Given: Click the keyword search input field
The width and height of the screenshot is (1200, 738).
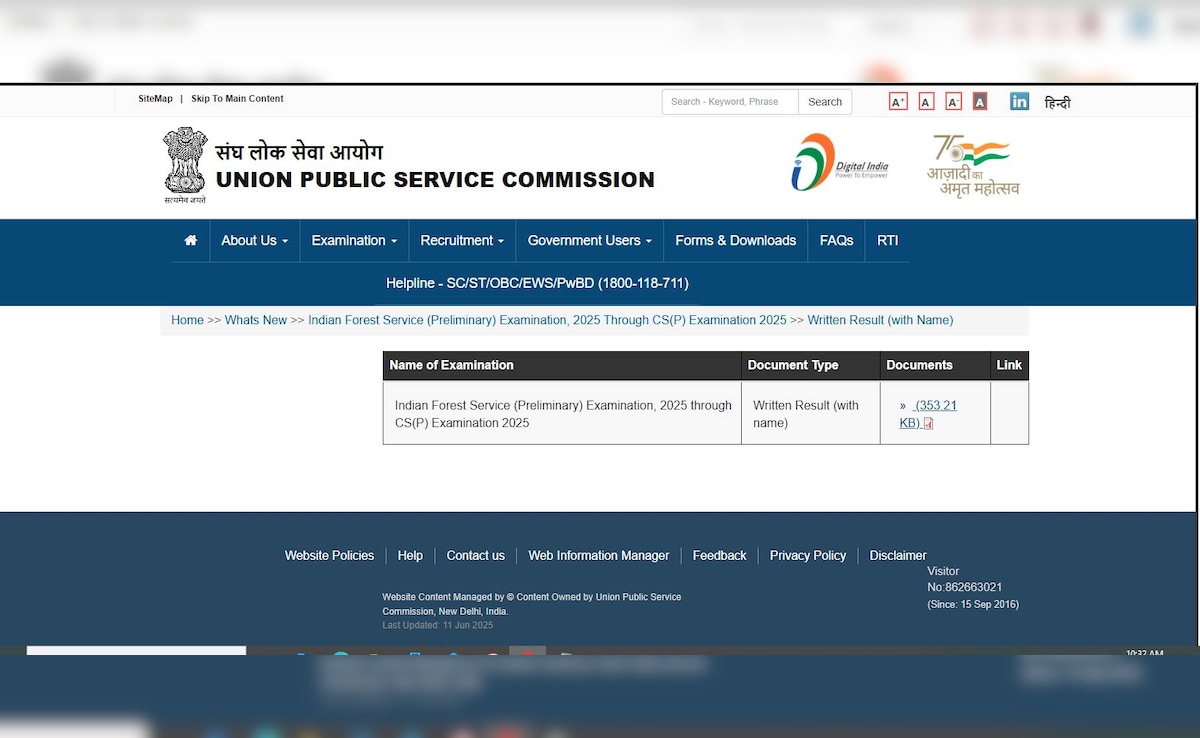Looking at the screenshot, I should click(729, 102).
